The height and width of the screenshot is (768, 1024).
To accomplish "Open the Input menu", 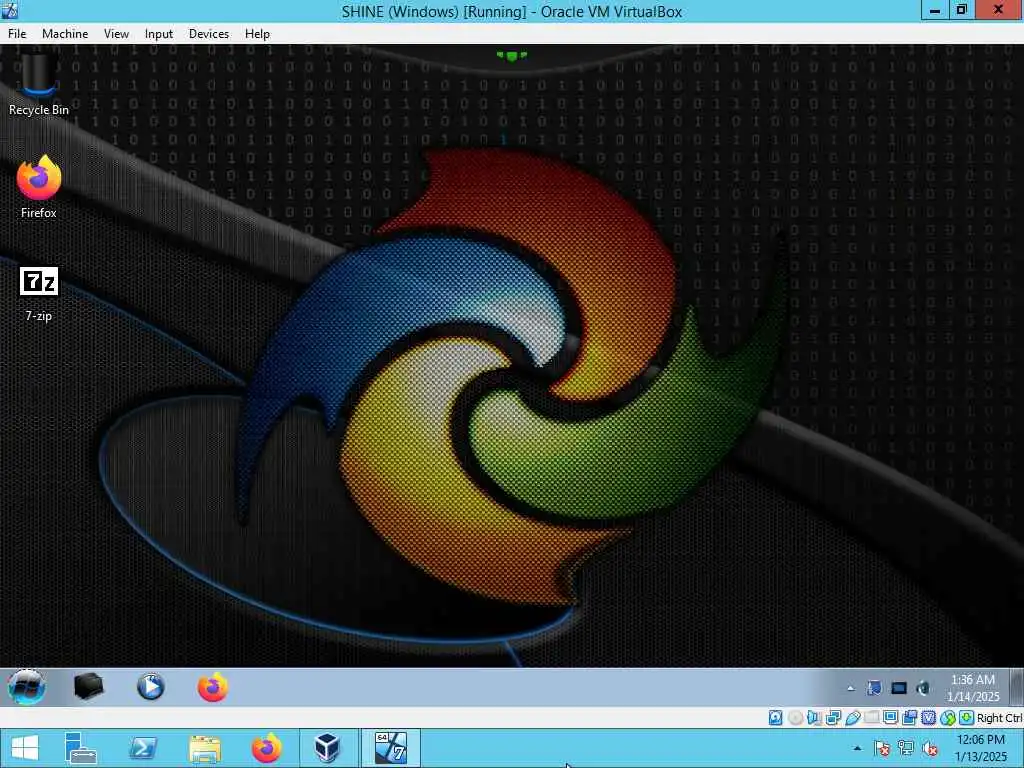I will 159,33.
